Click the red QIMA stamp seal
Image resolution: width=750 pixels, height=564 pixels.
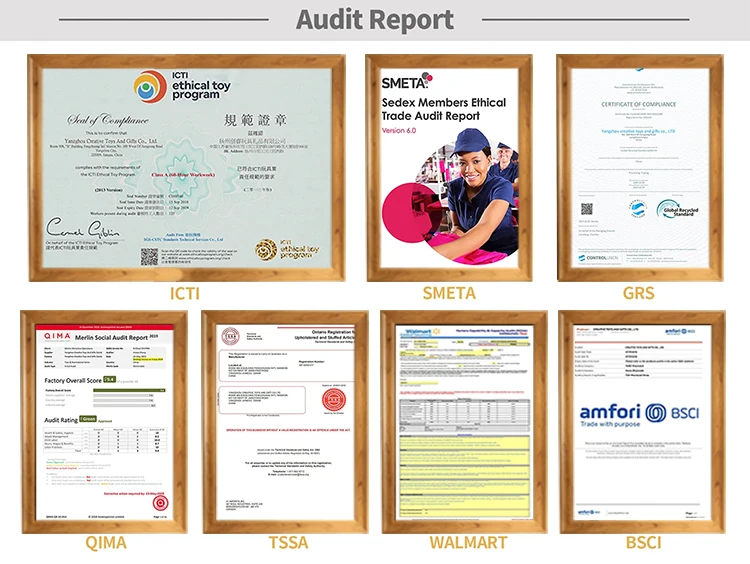pos(160,503)
